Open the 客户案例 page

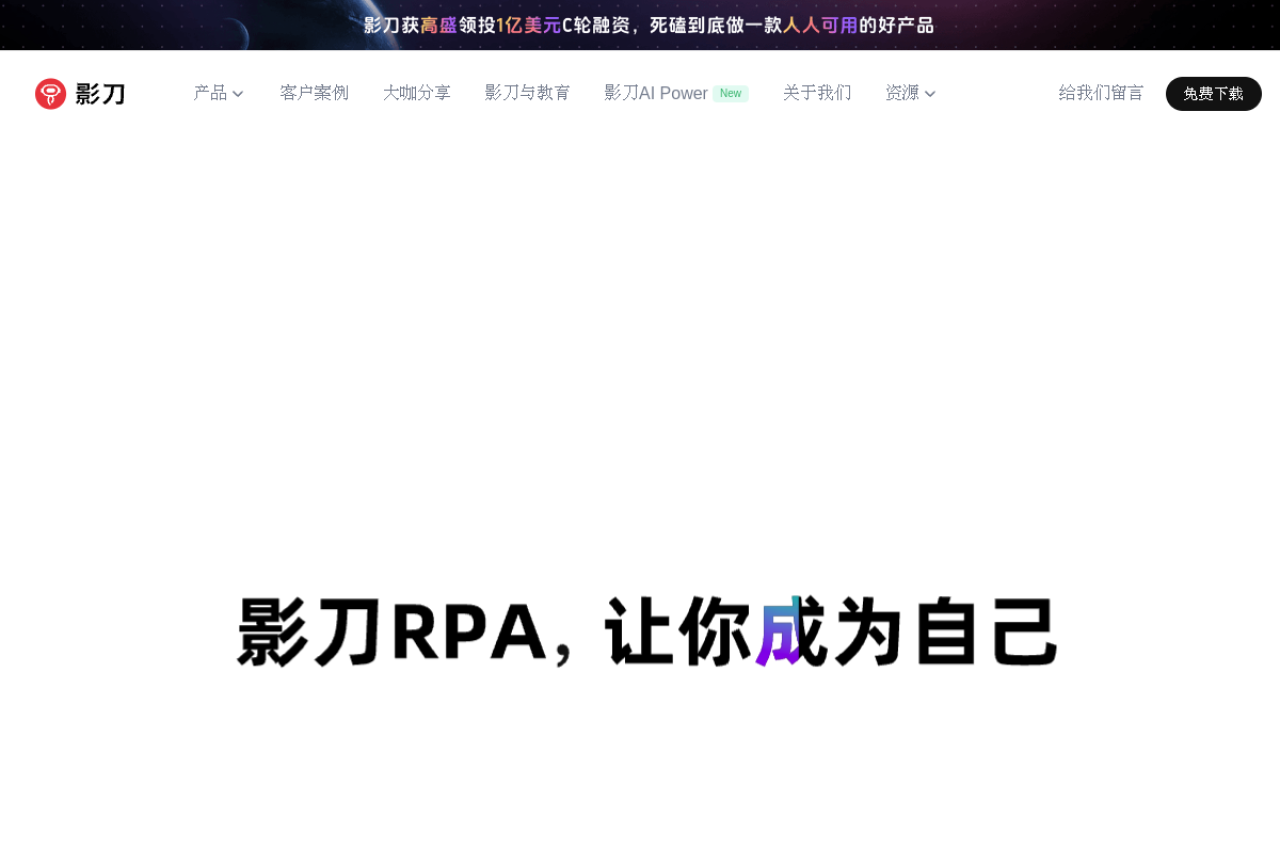click(314, 93)
